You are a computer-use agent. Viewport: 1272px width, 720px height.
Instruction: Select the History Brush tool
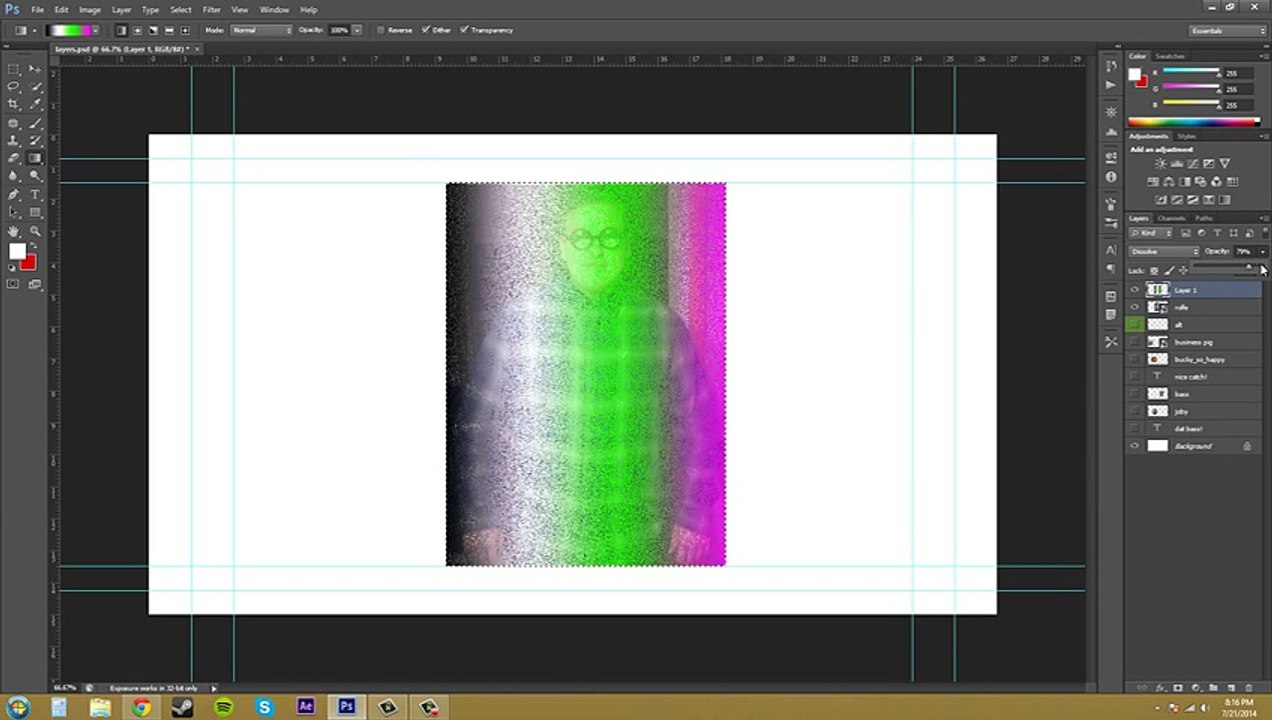35,141
